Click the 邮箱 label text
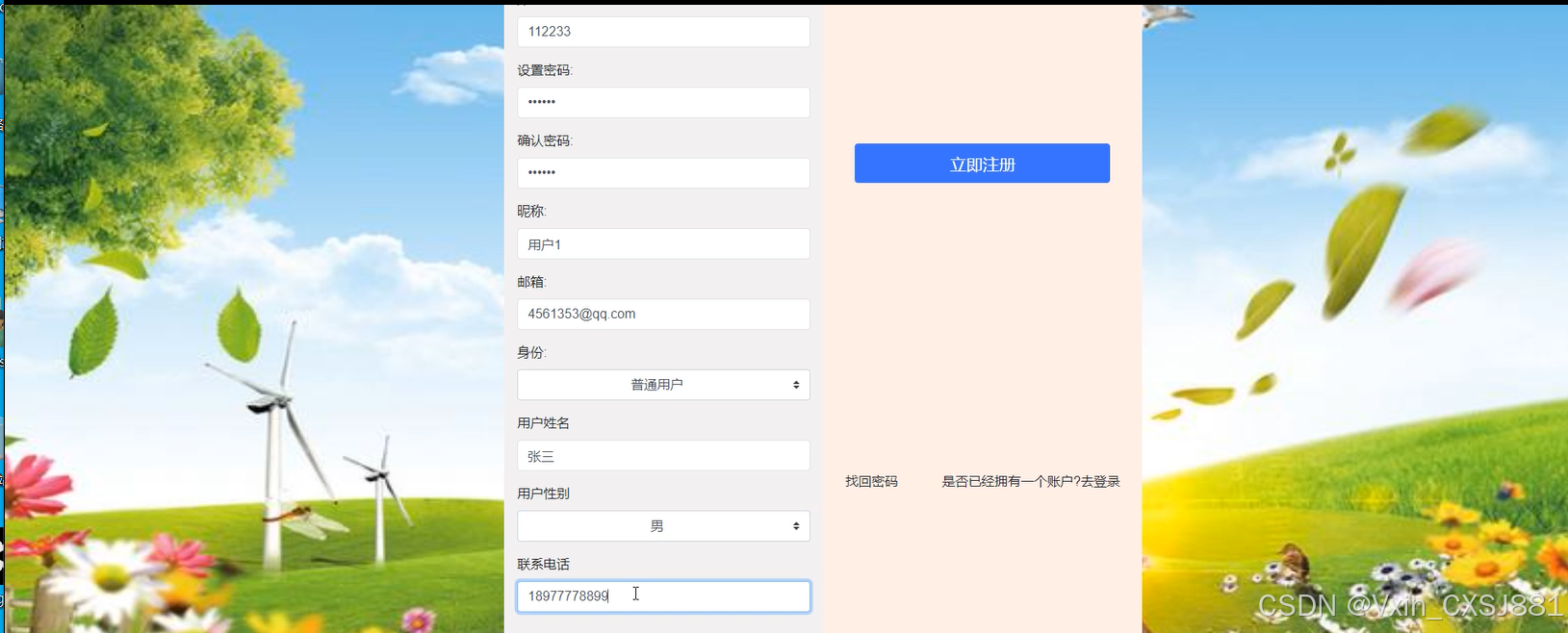Image resolution: width=1568 pixels, height=633 pixels. click(x=531, y=282)
